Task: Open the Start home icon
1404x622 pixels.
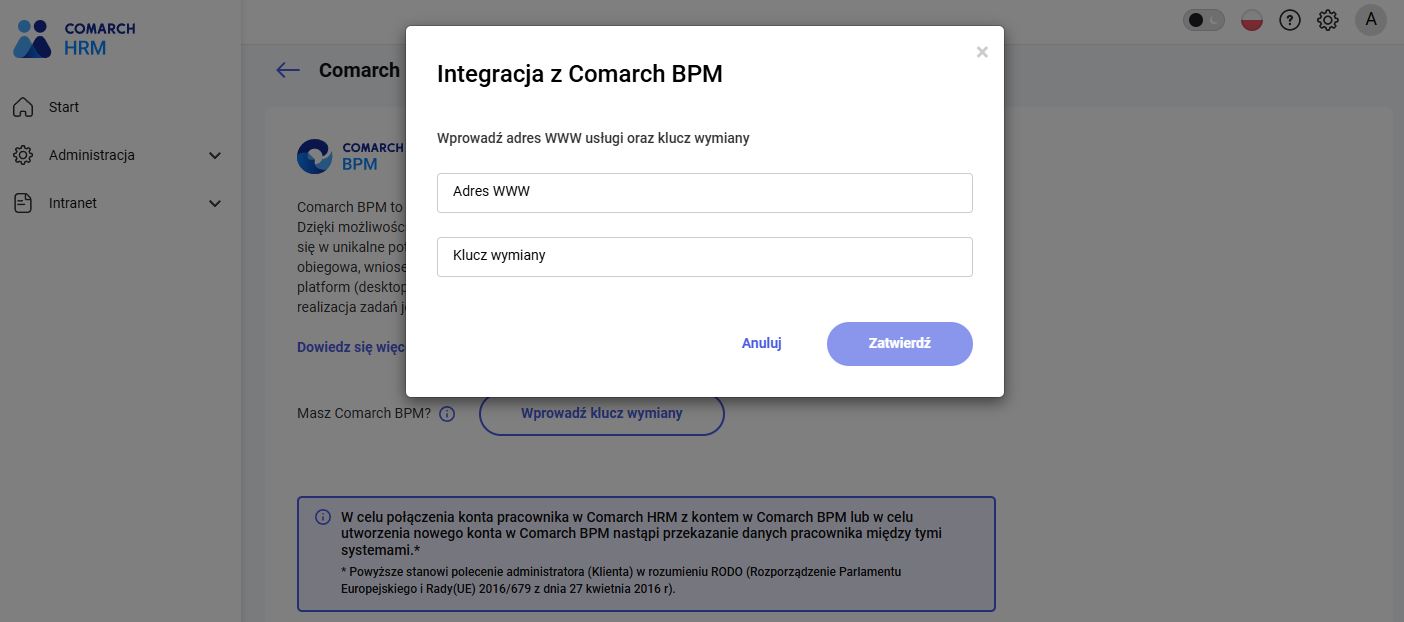Action: pyautogui.click(x=23, y=107)
